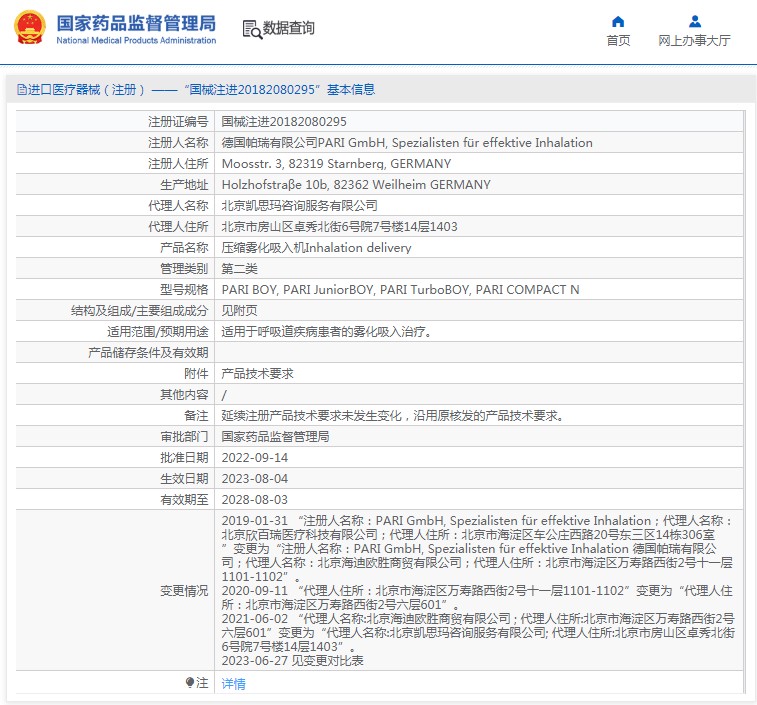Click the 型号规格 value listing PARI BOY models

click(x=399, y=290)
